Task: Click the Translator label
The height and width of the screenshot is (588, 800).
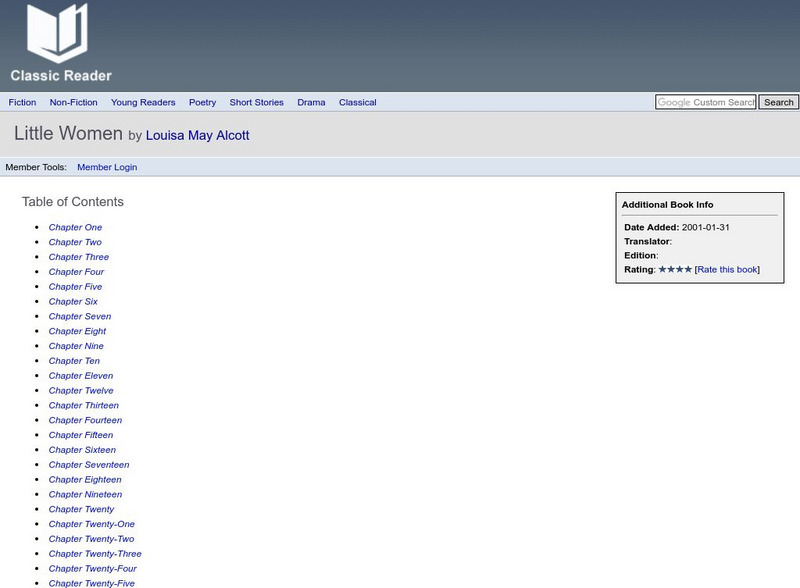Action: (648, 241)
